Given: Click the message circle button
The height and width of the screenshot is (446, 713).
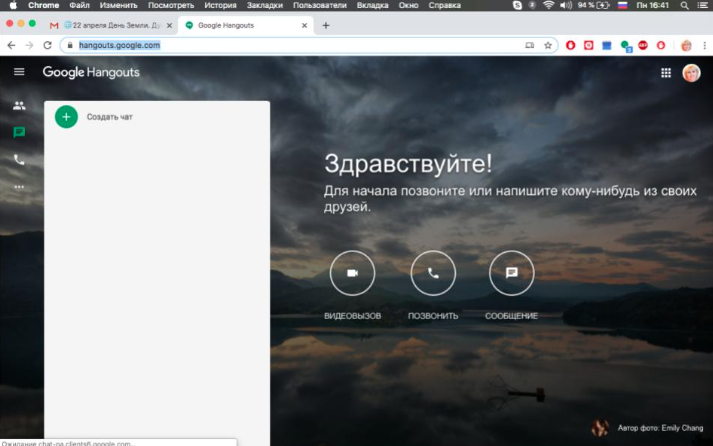Looking at the screenshot, I should click(512, 273).
